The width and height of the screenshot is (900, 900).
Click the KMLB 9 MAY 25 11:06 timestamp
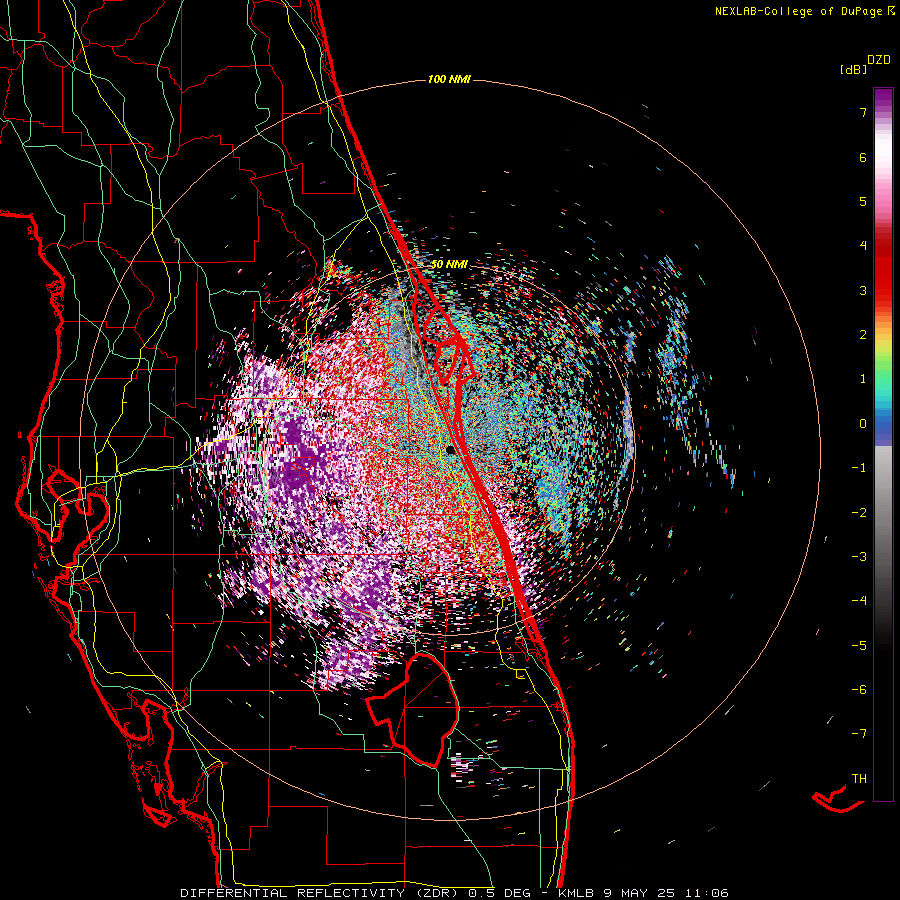[x=643, y=893]
